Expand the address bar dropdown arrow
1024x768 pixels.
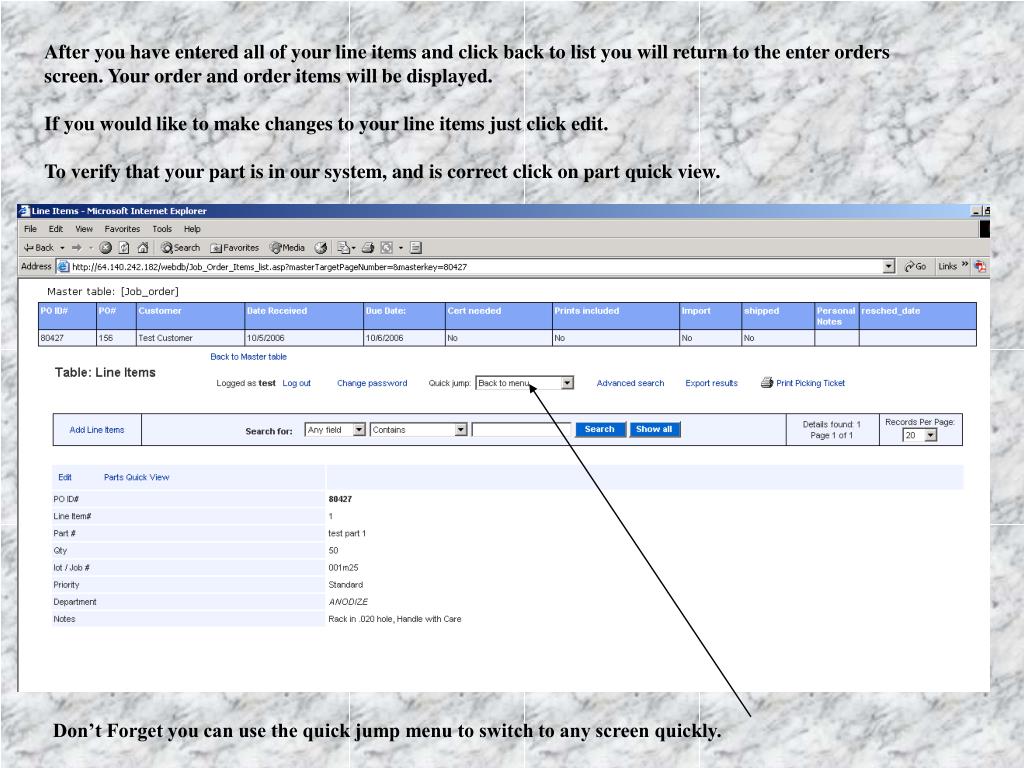coord(888,266)
